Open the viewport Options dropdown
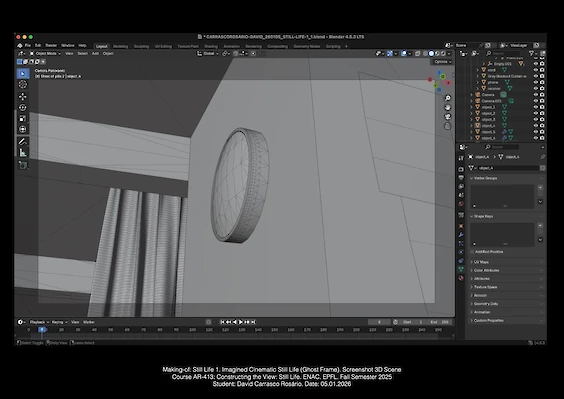The image size is (564, 399). point(442,62)
